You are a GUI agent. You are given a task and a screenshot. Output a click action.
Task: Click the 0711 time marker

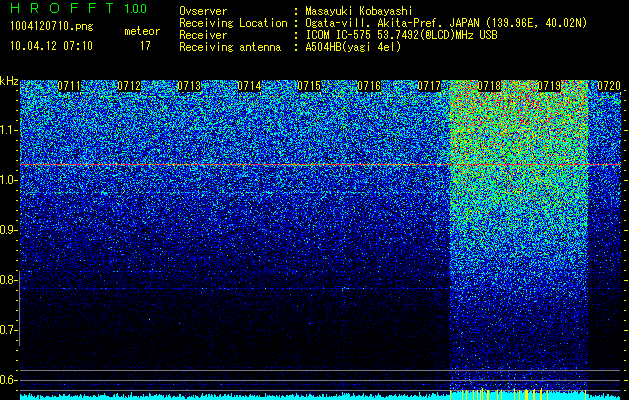(69, 86)
